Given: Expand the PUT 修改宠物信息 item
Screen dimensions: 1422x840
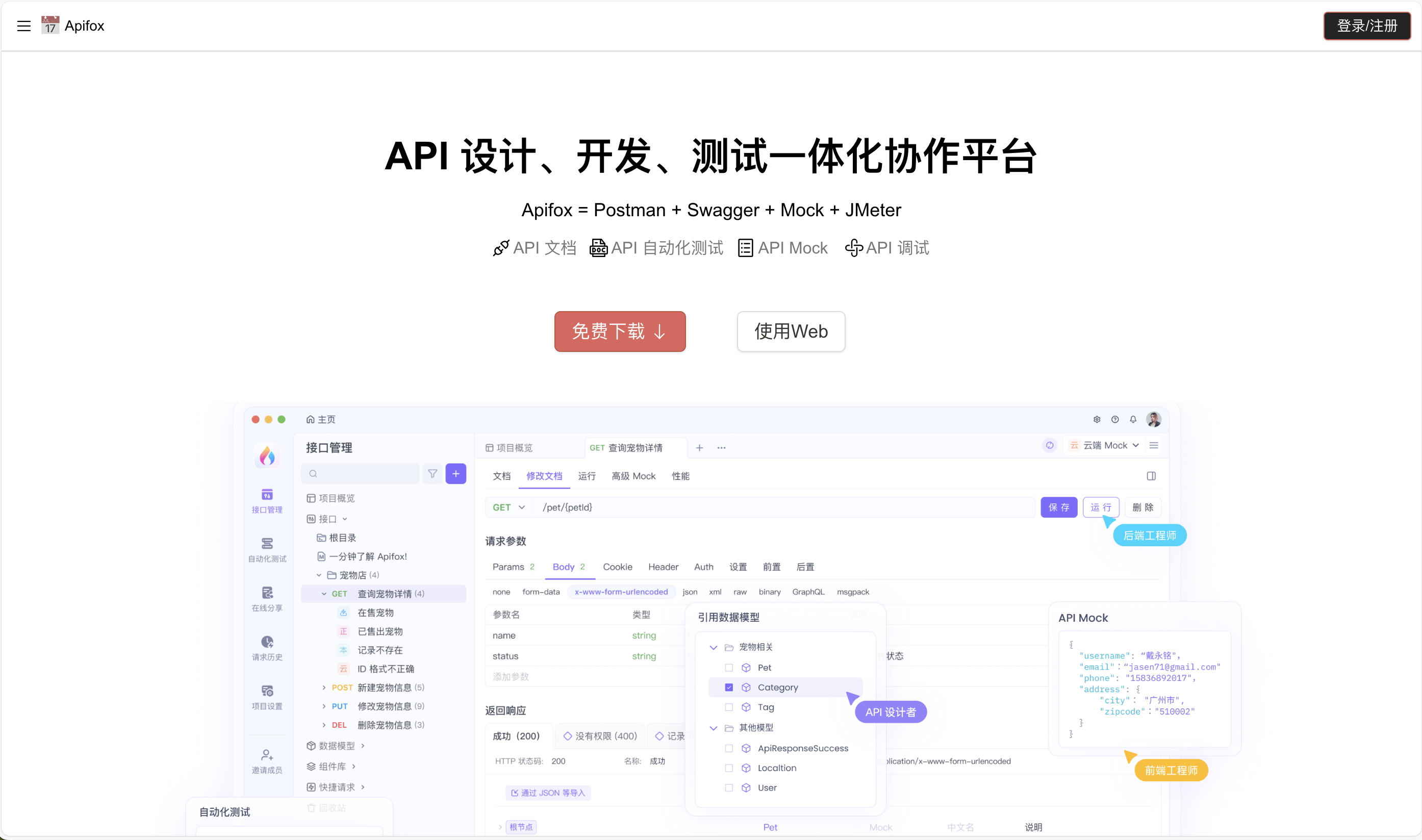Looking at the screenshot, I should coord(324,706).
